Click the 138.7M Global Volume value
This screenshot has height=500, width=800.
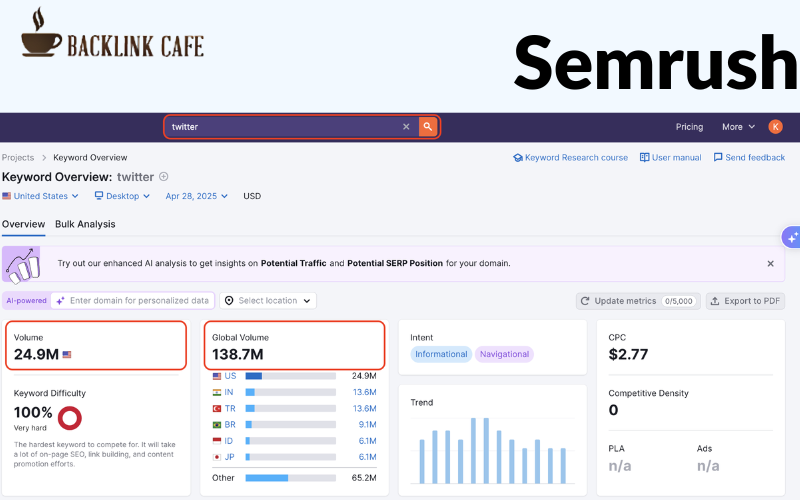click(238, 354)
